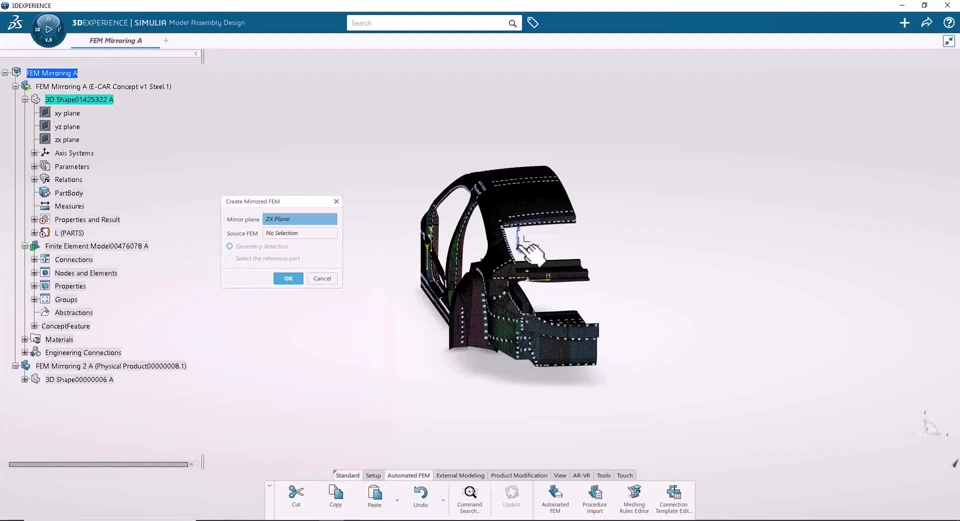Viewport: 960px width, 521px height.
Task: Expand the Axis Systems node
Action: 34,153
